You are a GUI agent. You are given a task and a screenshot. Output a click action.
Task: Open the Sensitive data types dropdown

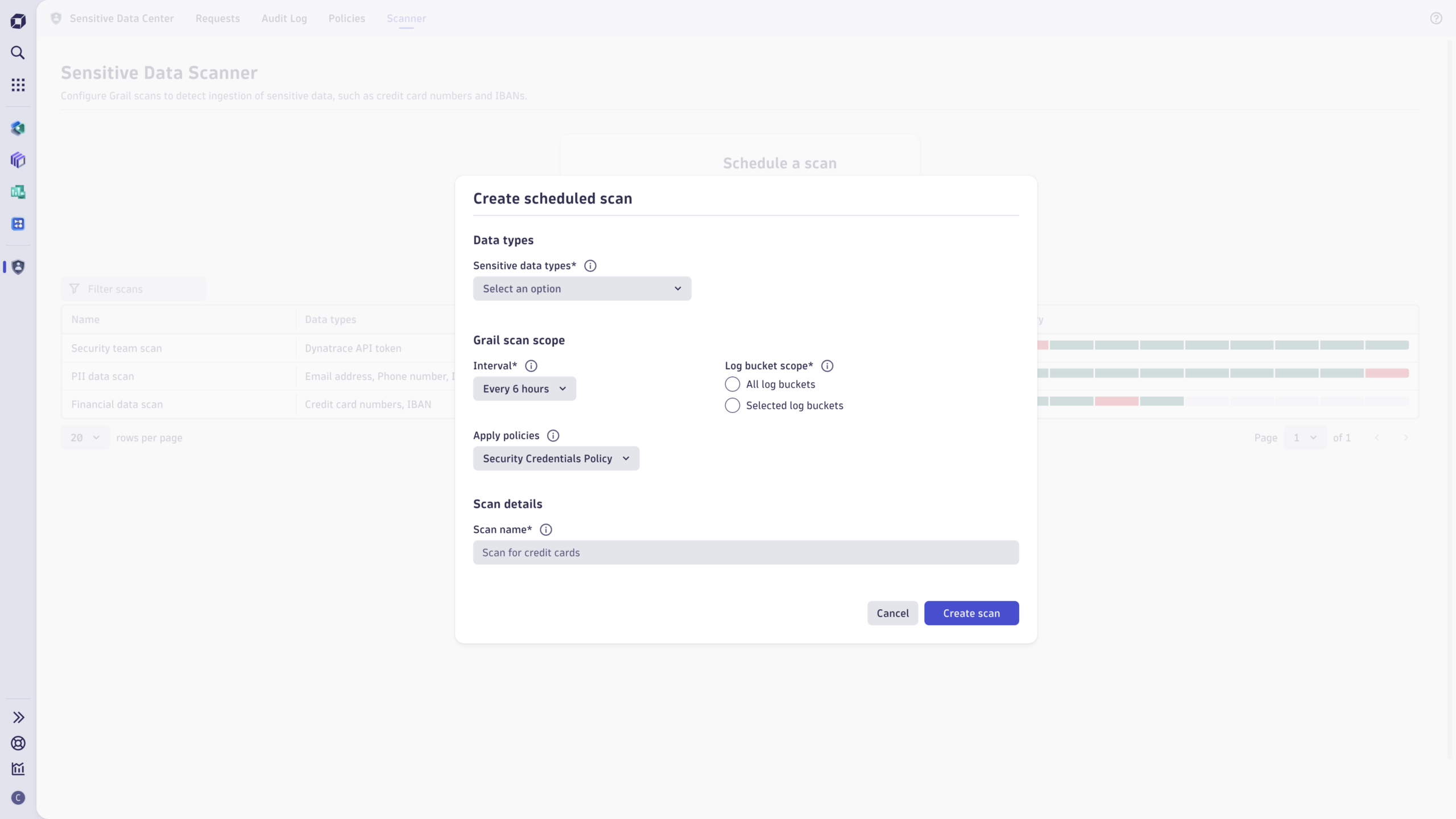[582, 289]
